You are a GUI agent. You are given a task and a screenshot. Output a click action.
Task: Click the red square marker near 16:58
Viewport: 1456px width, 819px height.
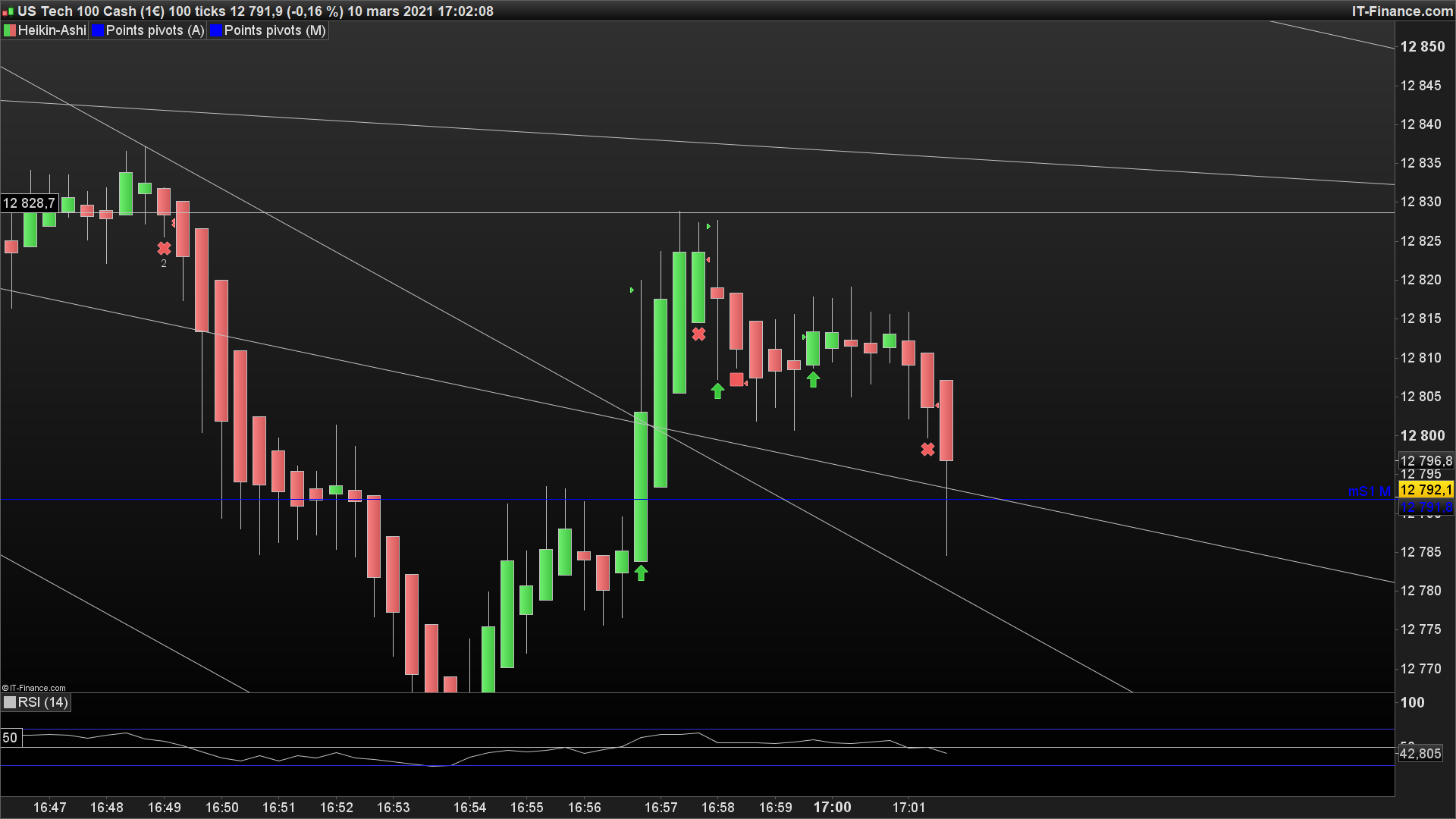click(736, 380)
